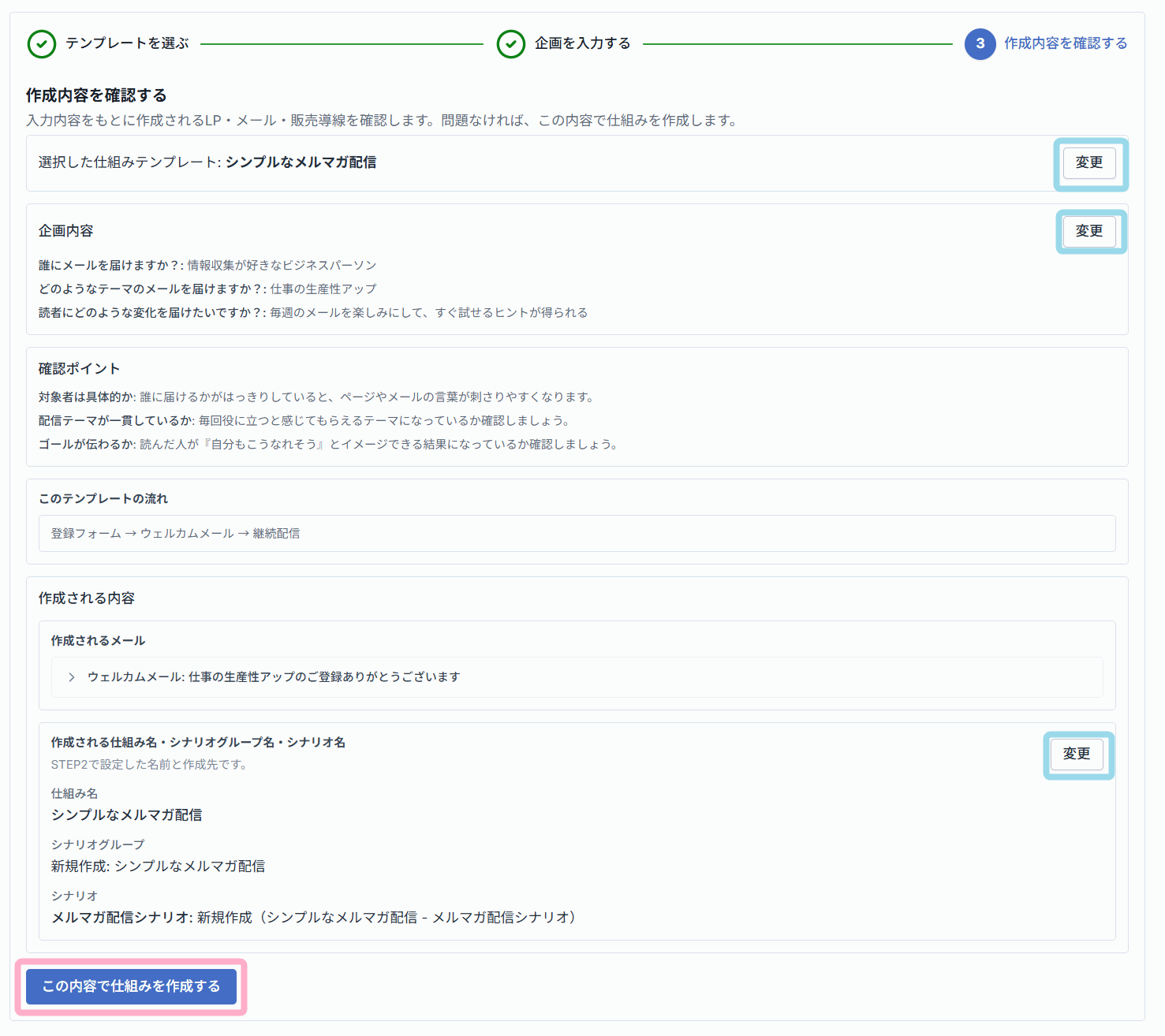Click the 入力内容をもとに作成される description text
This screenshot has height=1036, width=1165.
[383, 121]
